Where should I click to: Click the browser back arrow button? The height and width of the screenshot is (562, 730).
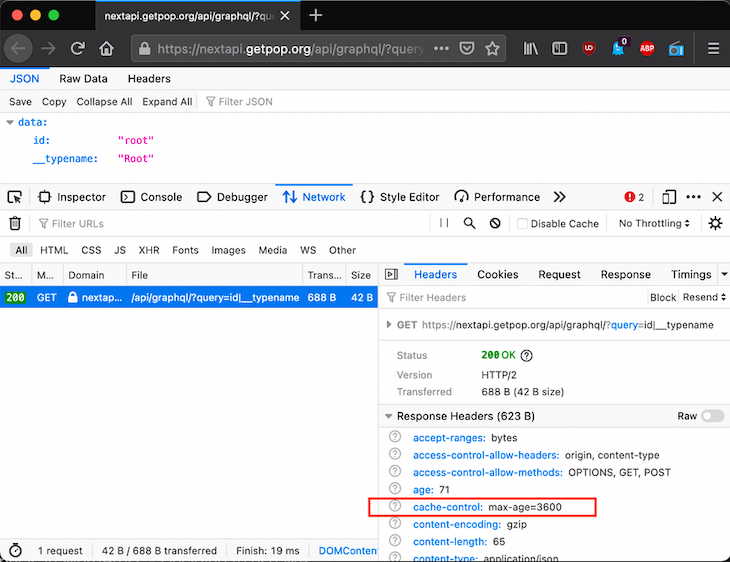pos(18,48)
